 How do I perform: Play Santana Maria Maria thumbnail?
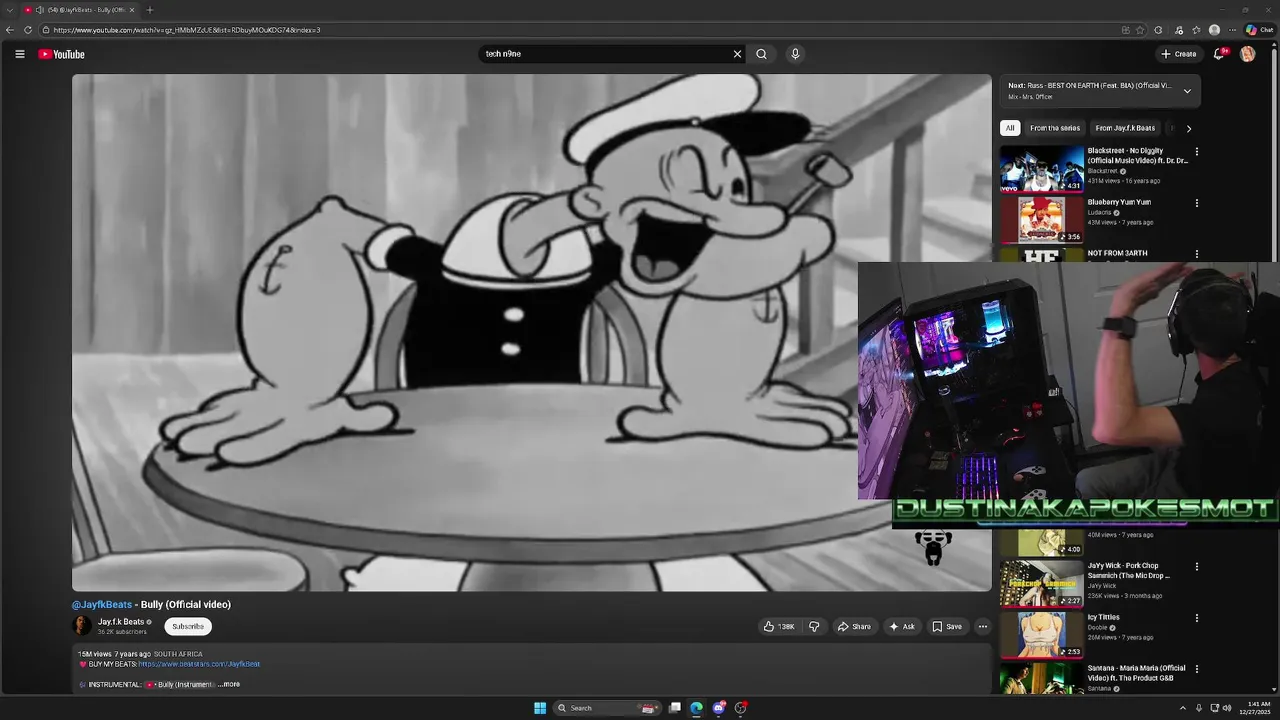(1042, 679)
